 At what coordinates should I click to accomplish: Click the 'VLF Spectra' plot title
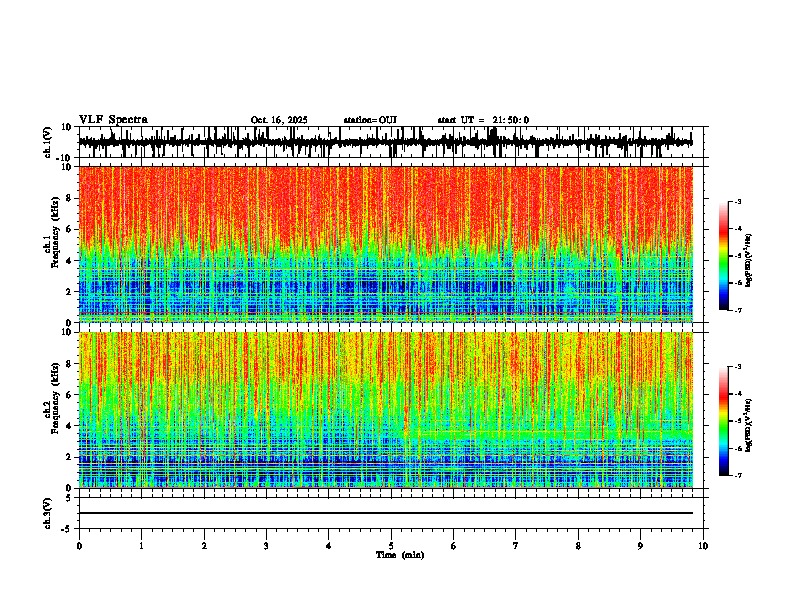(x=113, y=120)
